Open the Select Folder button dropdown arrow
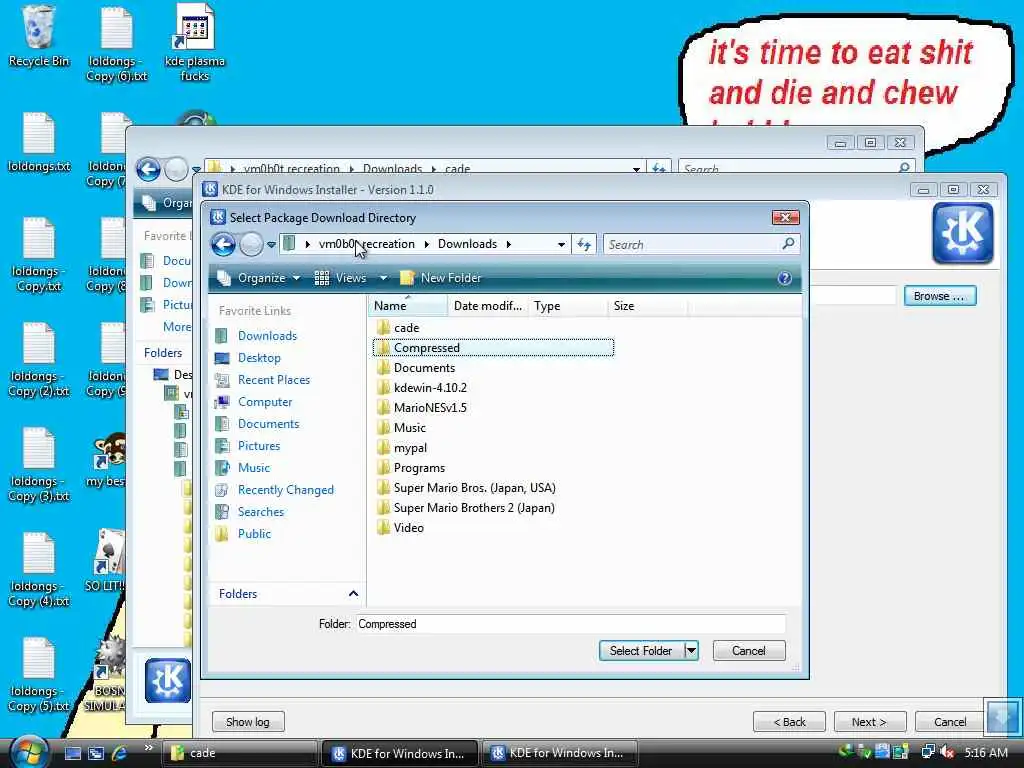Image resolution: width=1024 pixels, height=768 pixels. click(x=691, y=651)
